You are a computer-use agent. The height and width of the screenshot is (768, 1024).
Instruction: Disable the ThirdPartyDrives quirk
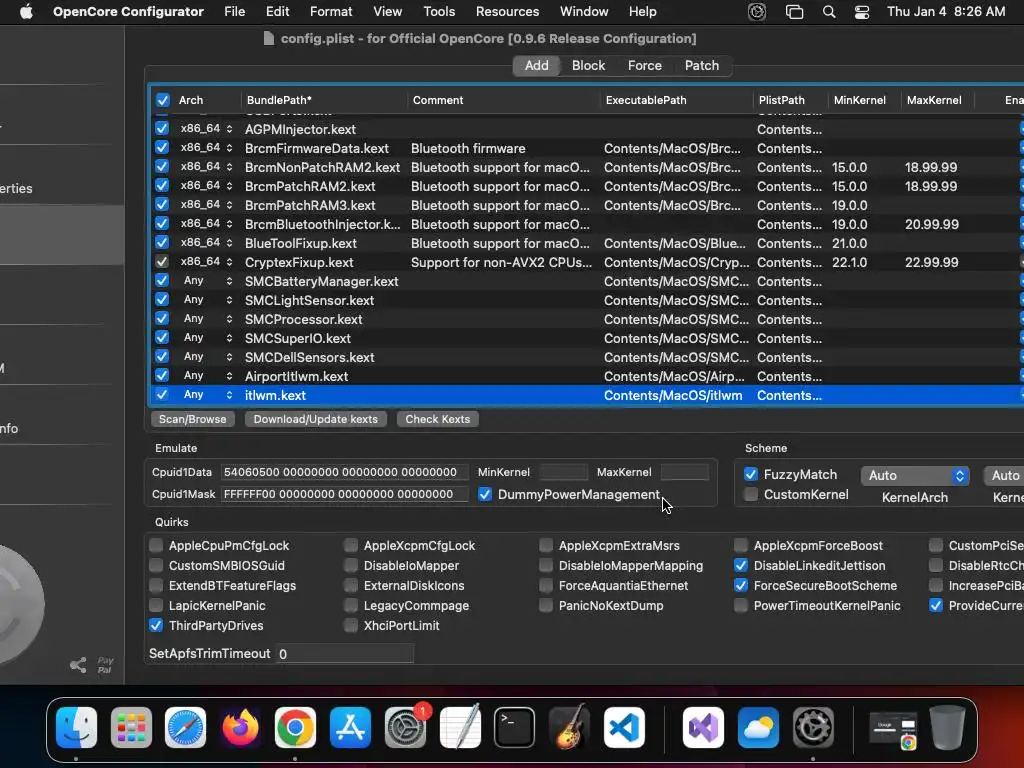156,626
